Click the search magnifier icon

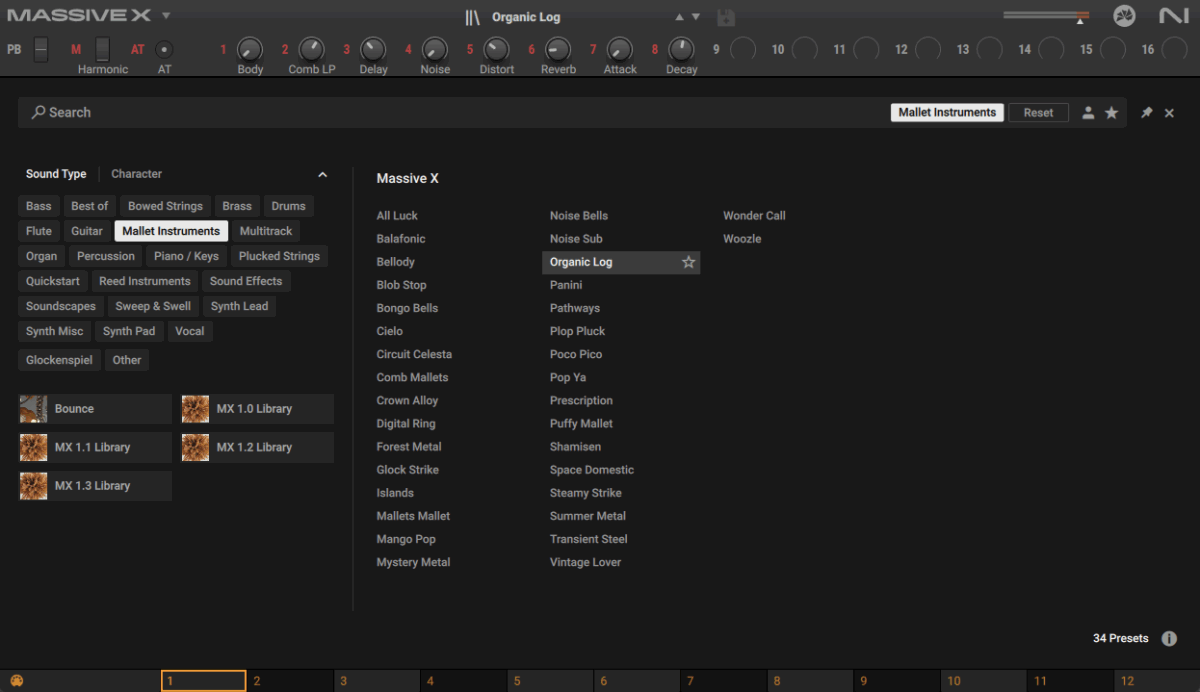[38, 112]
